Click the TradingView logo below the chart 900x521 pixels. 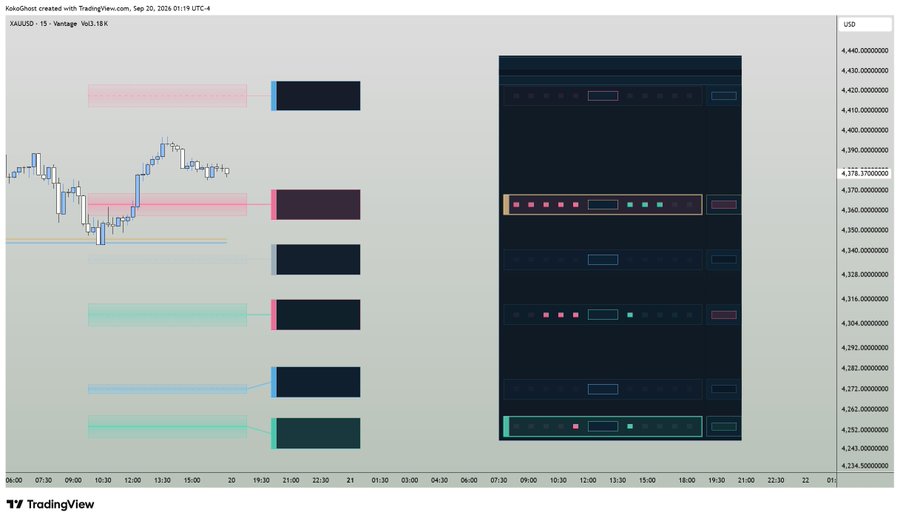[50, 504]
